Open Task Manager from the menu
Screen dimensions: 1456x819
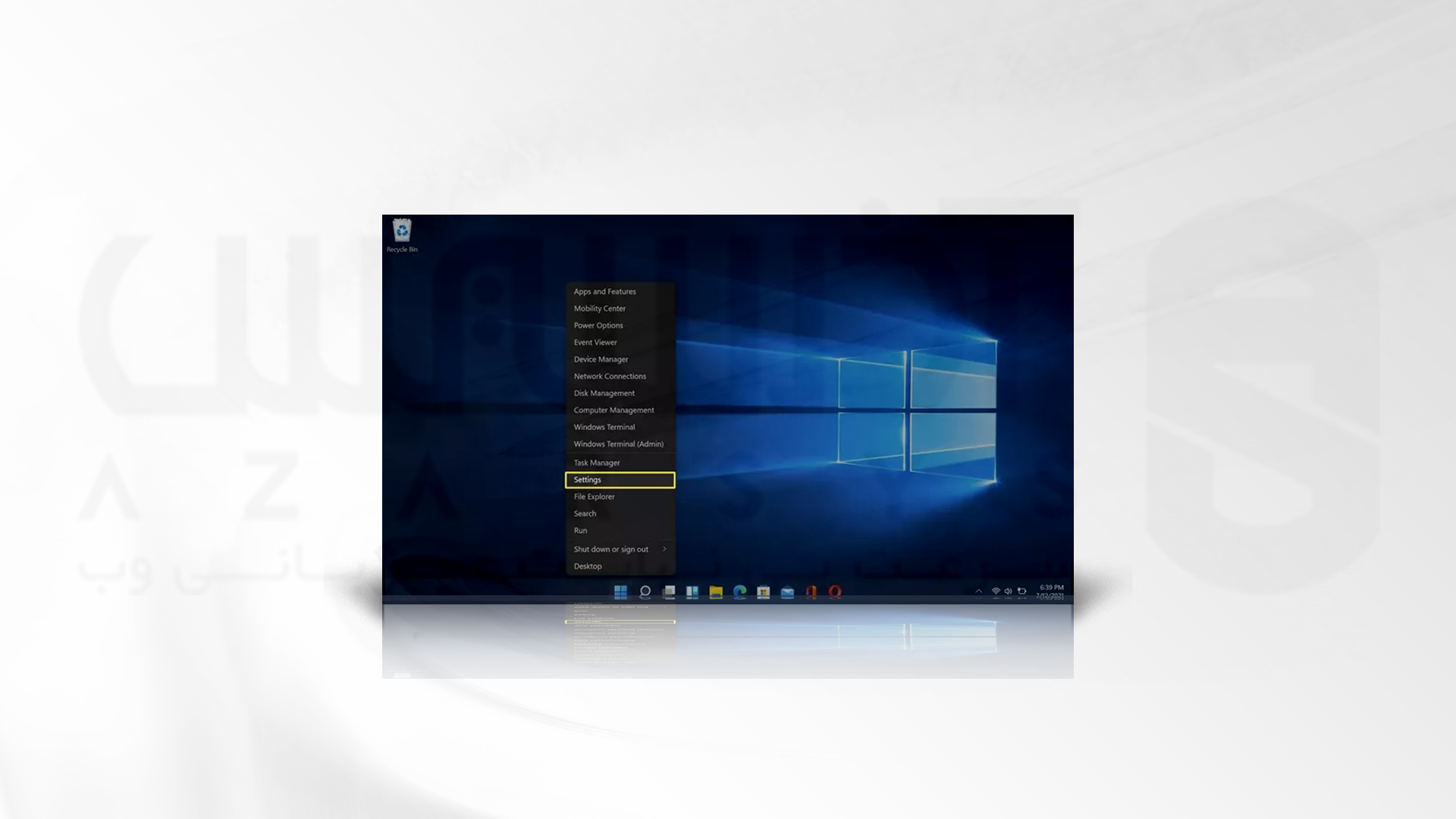620,463
